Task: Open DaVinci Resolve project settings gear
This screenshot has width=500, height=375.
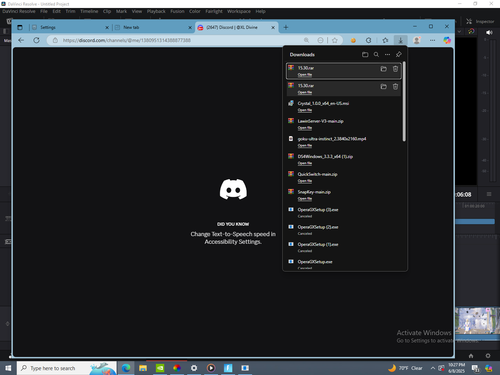Action: (488, 356)
